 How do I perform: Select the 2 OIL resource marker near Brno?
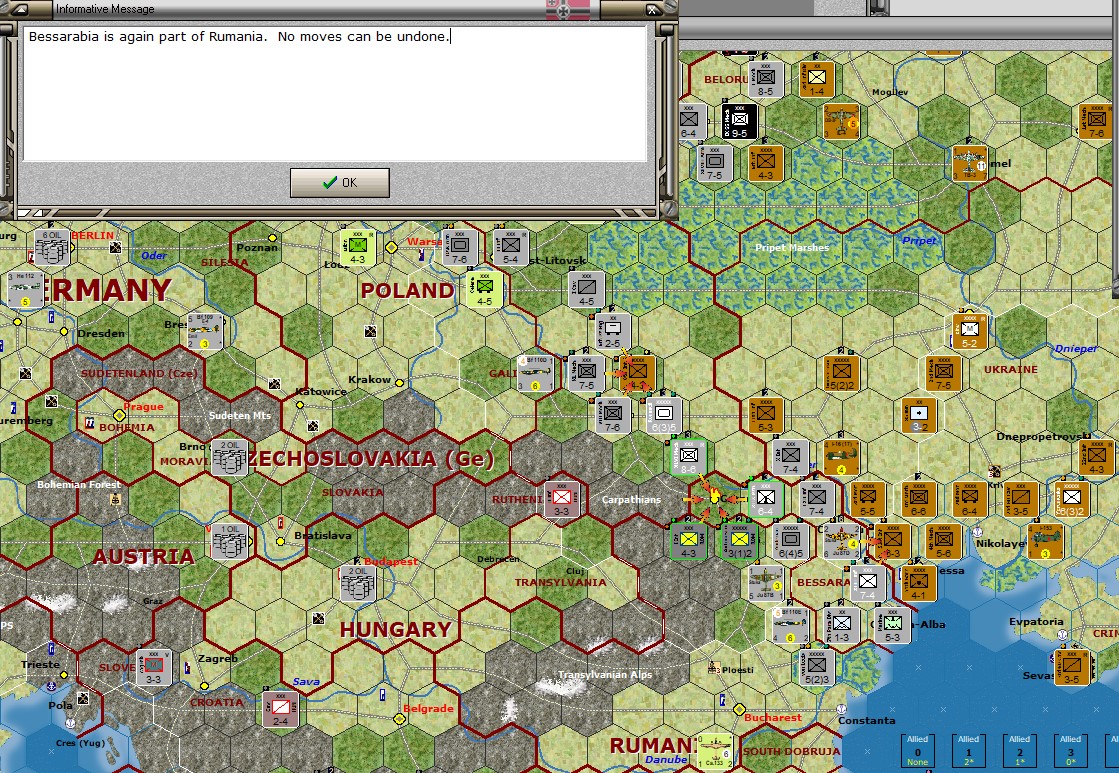(230, 458)
